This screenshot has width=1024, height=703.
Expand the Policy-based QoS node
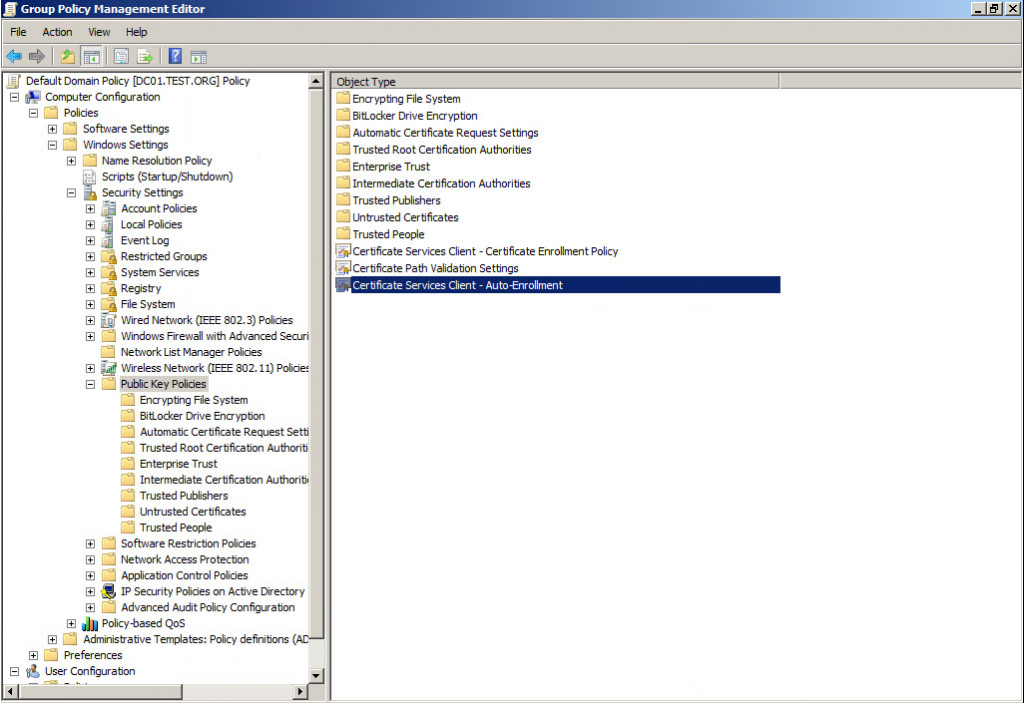click(72, 624)
